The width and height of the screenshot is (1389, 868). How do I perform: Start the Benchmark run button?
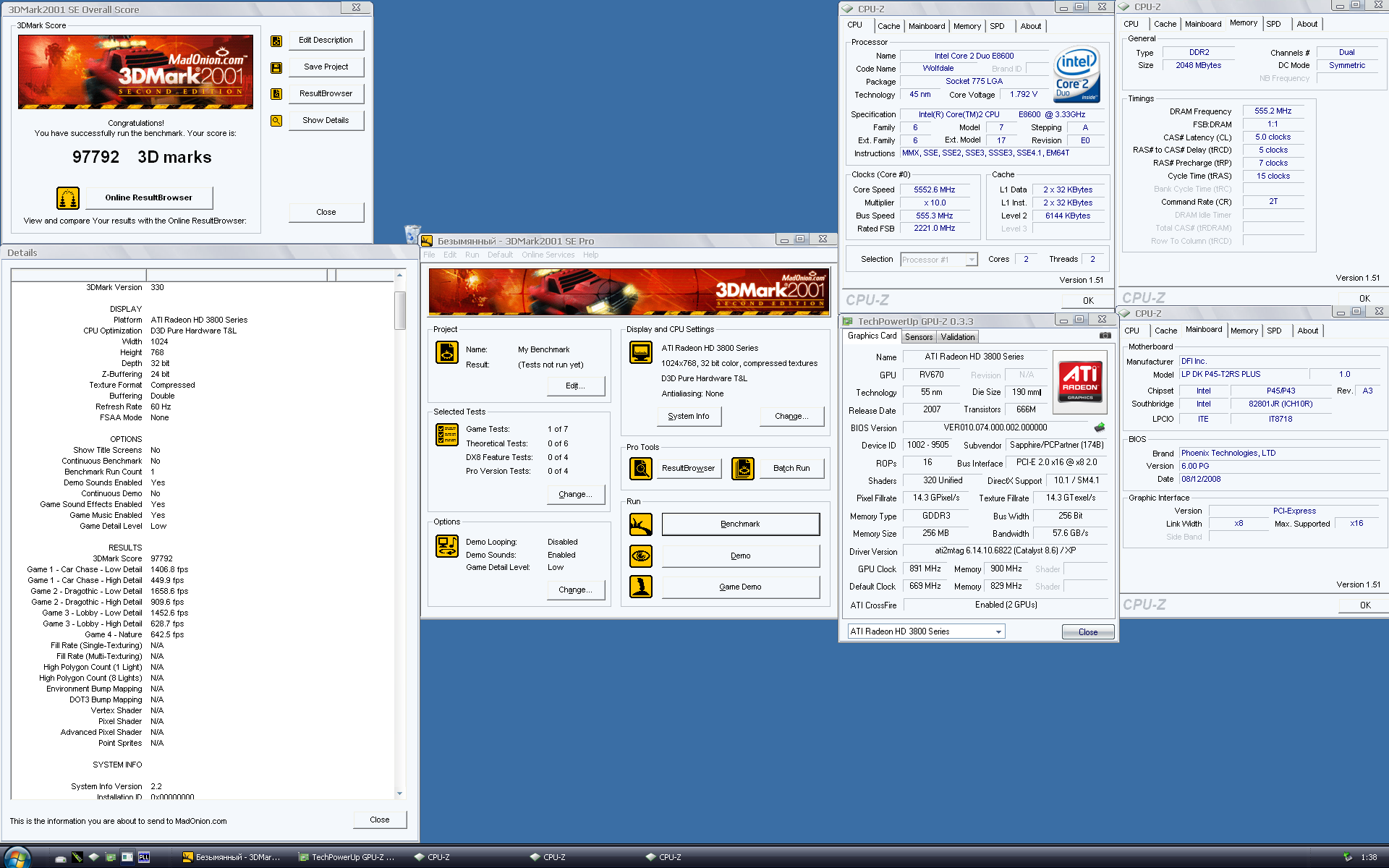pyautogui.click(x=740, y=524)
